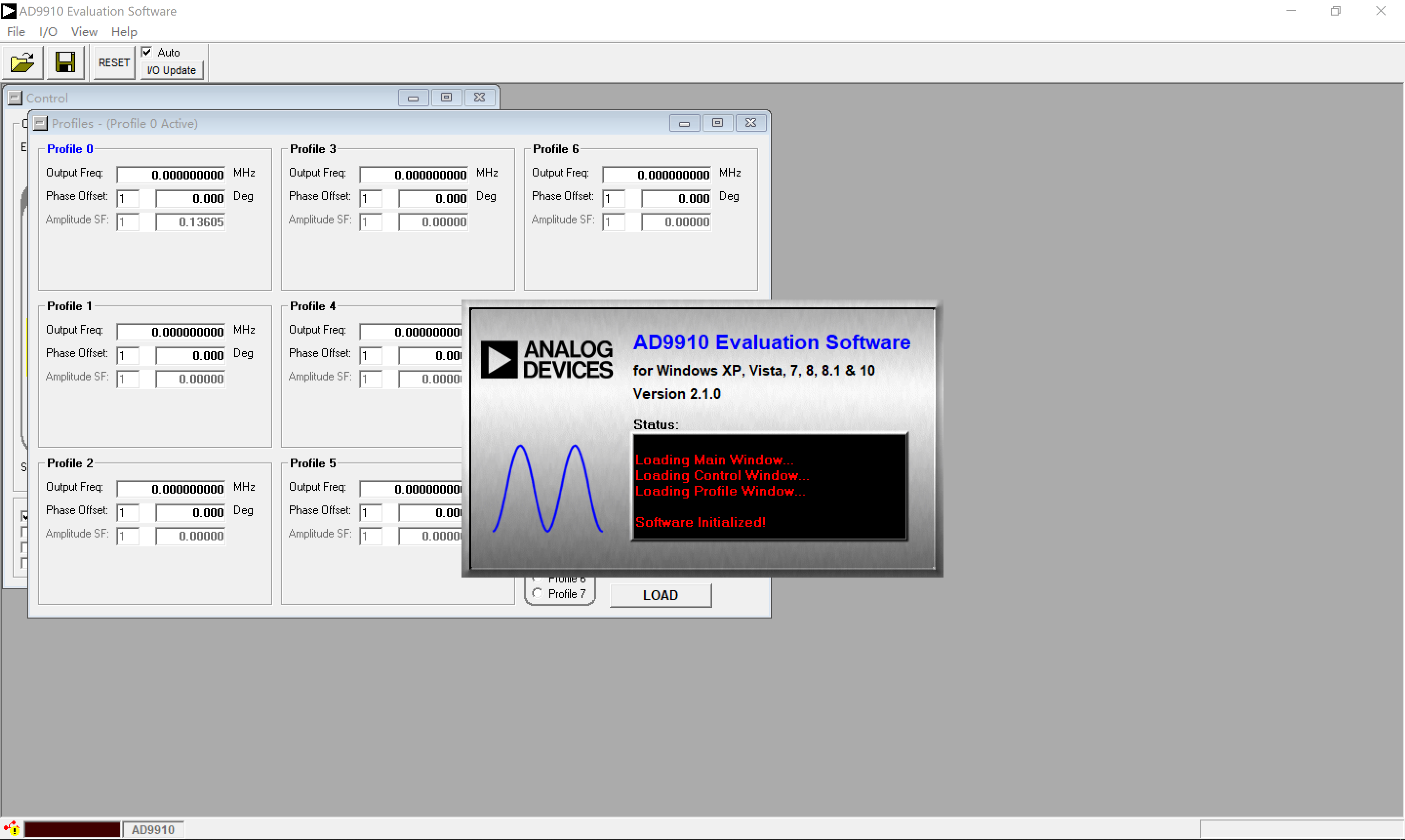Click Profile 3 Phase Offset multiplier field
1405x840 pixels.
tap(371, 198)
